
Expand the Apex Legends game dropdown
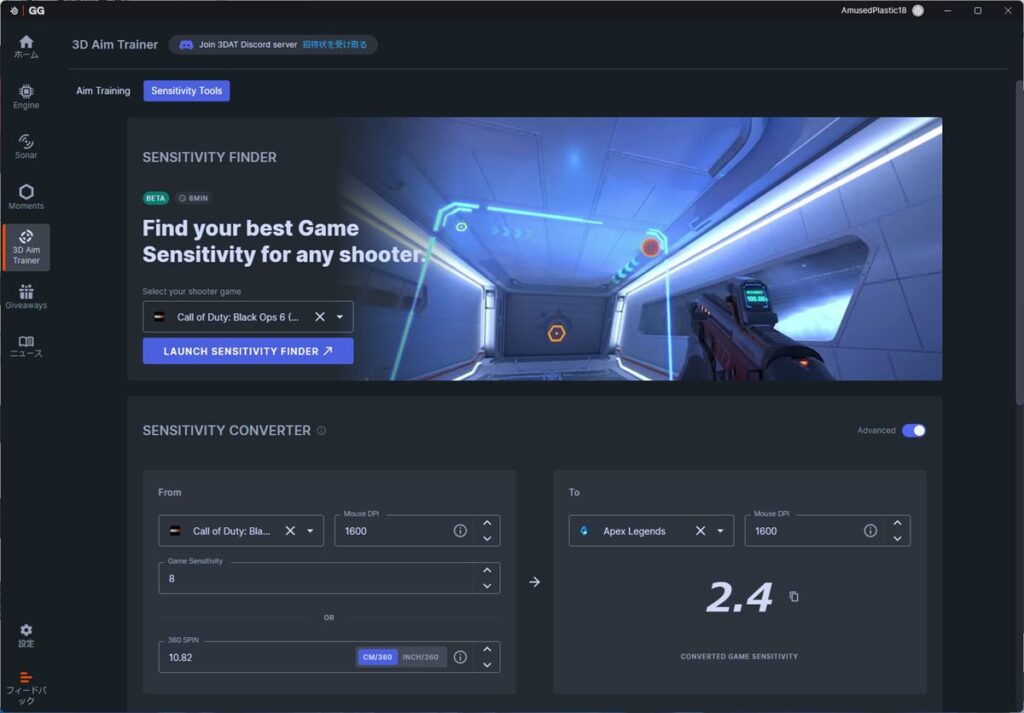[720, 531]
